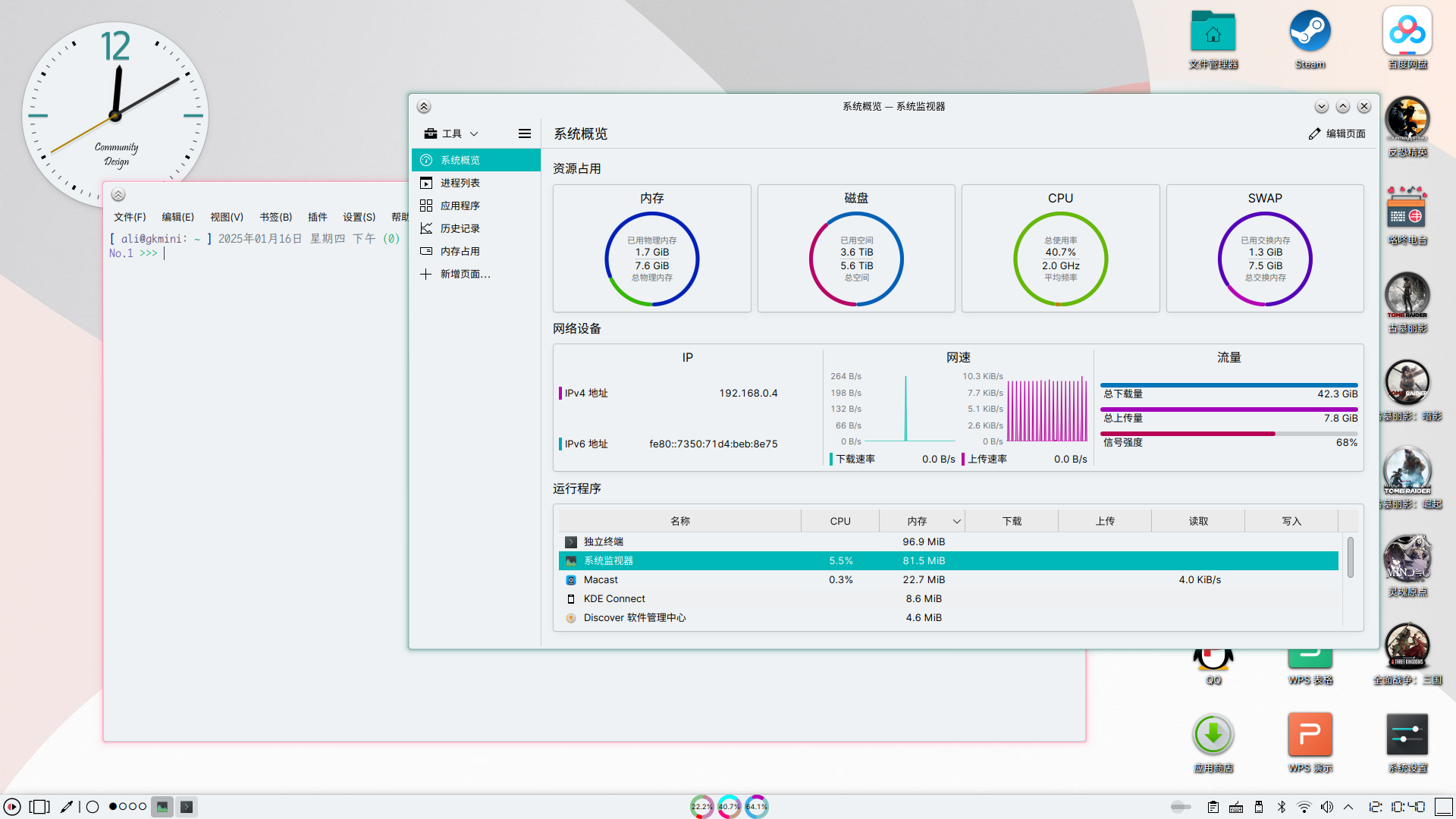Sort by 名称 column header

tap(680, 521)
